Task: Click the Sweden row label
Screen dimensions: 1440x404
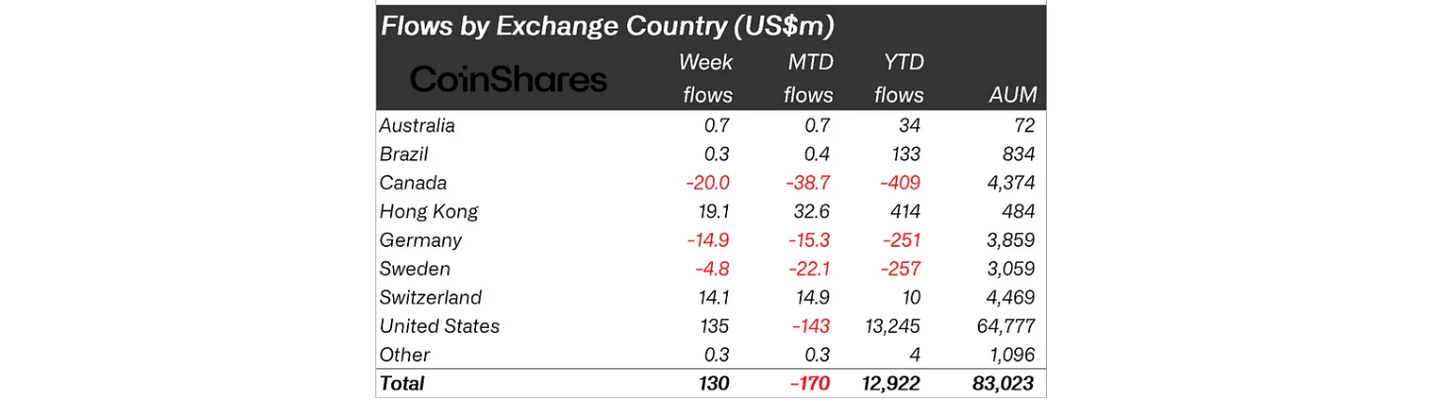Action: click(x=415, y=269)
